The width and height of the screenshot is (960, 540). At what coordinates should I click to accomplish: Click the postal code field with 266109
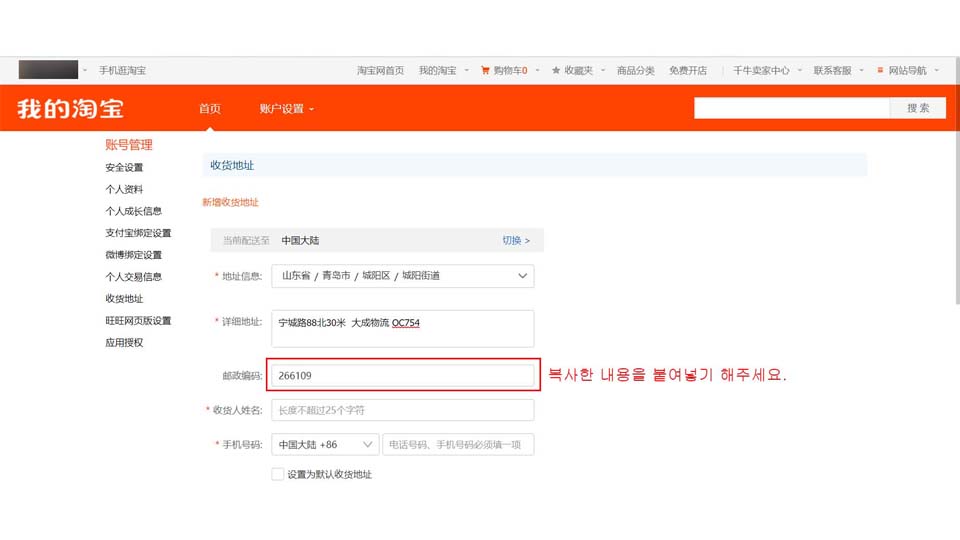402,375
